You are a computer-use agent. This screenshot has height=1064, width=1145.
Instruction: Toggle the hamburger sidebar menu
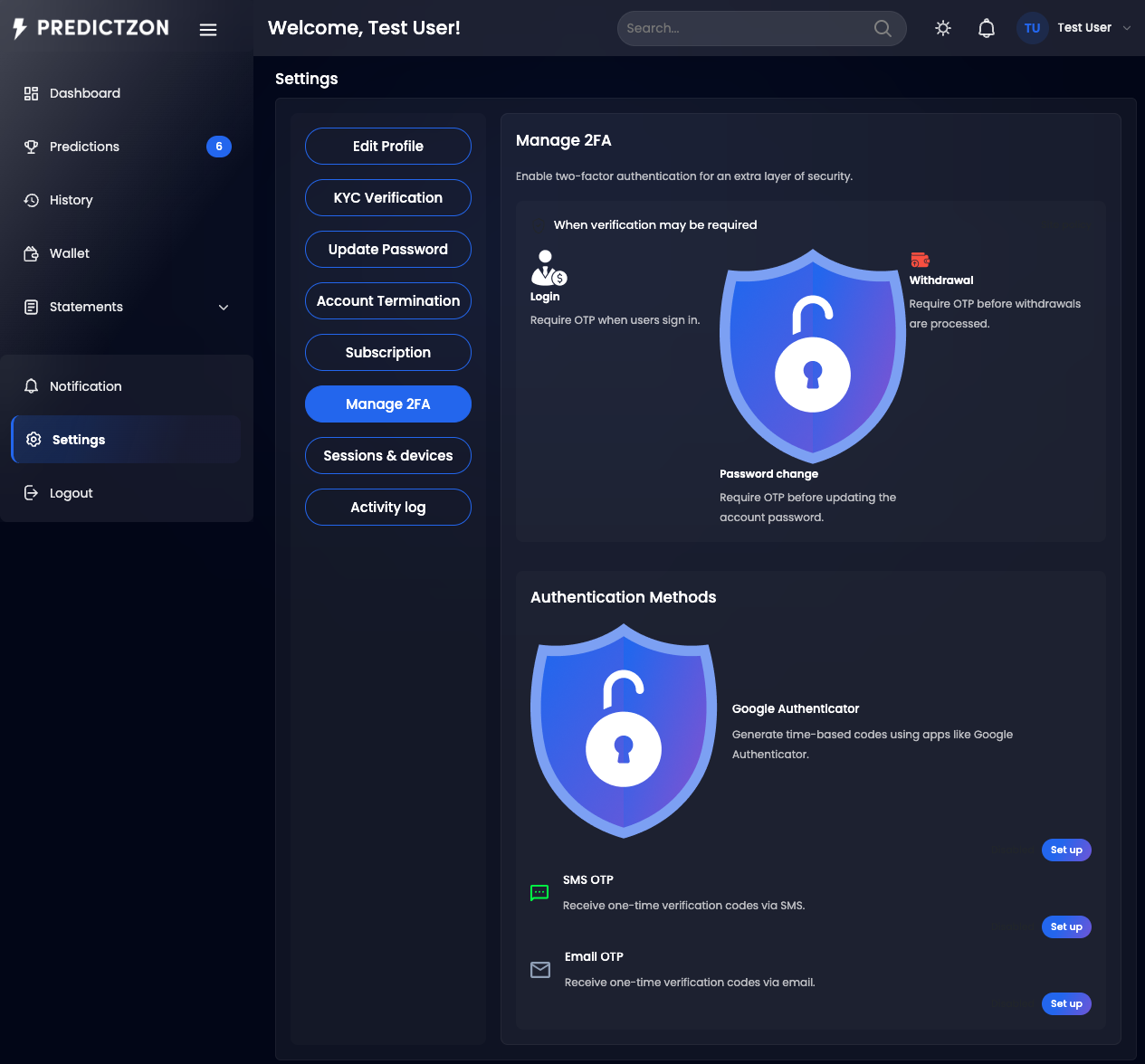pos(208,29)
